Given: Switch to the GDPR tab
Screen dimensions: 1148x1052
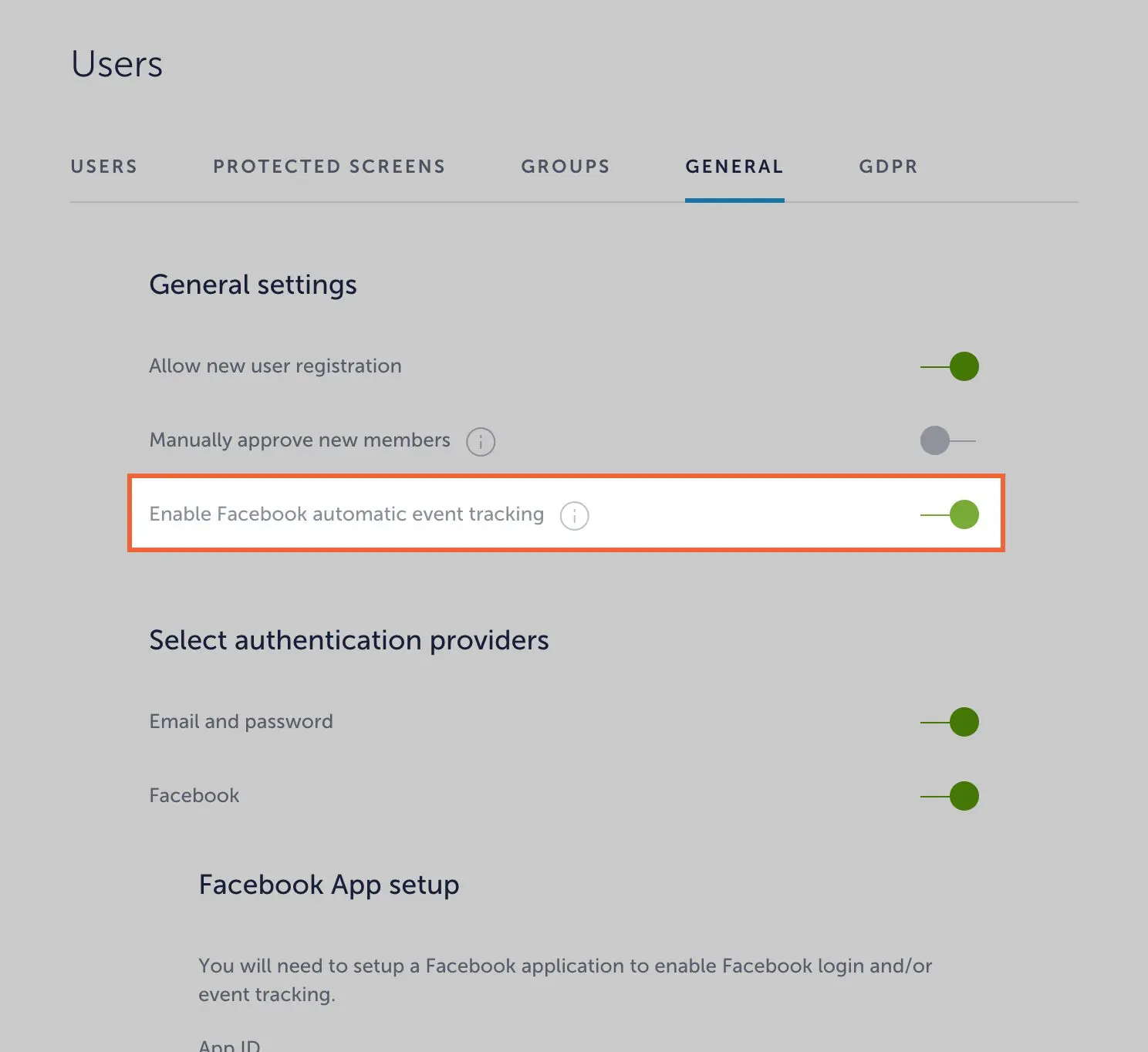Looking at the screenshot, I should pyautogui.click(x=888, y=167).
